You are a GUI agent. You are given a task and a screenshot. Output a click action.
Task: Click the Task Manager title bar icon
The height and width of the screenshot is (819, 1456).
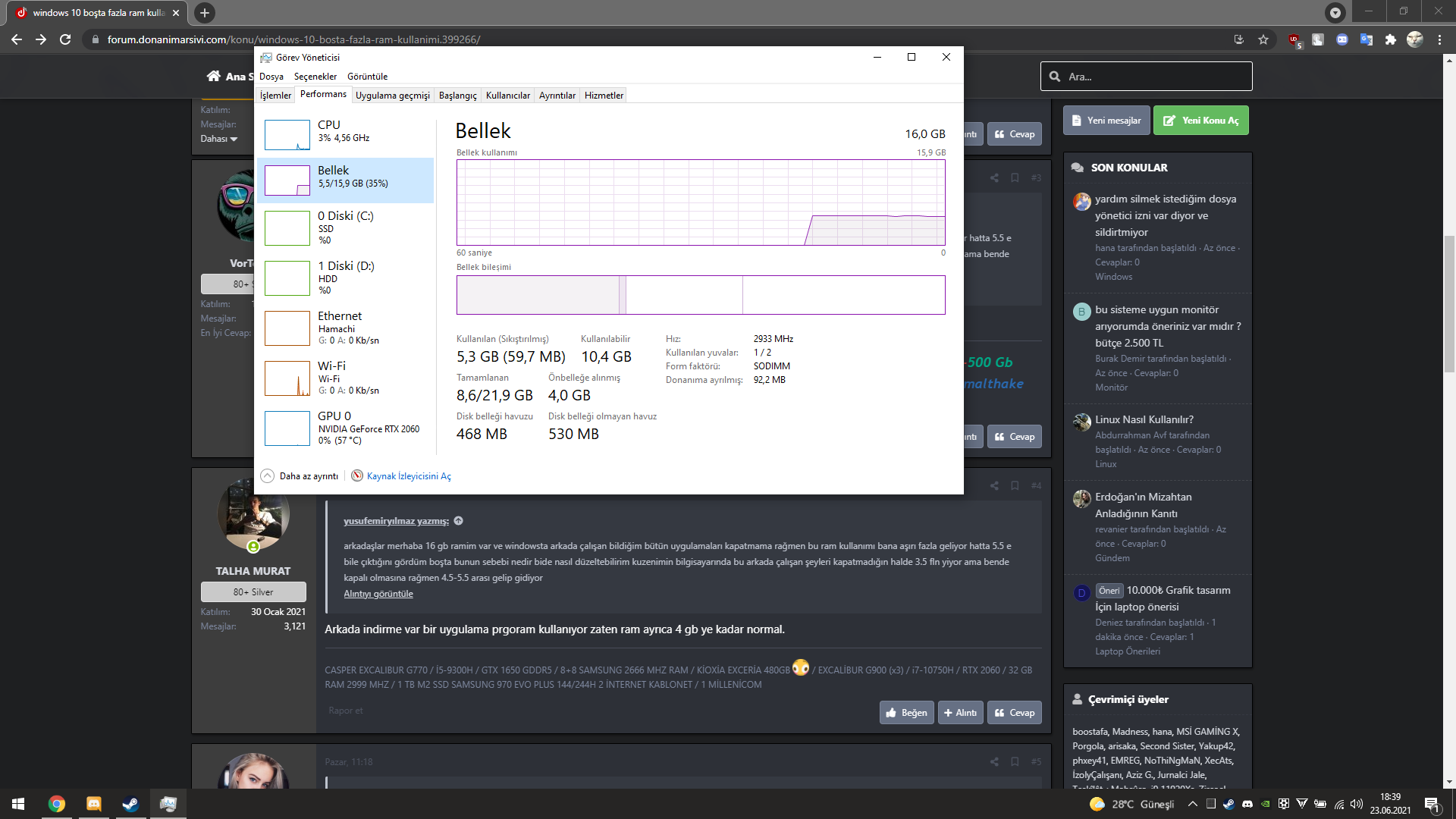pyautogui.click(x=265, y=58)
